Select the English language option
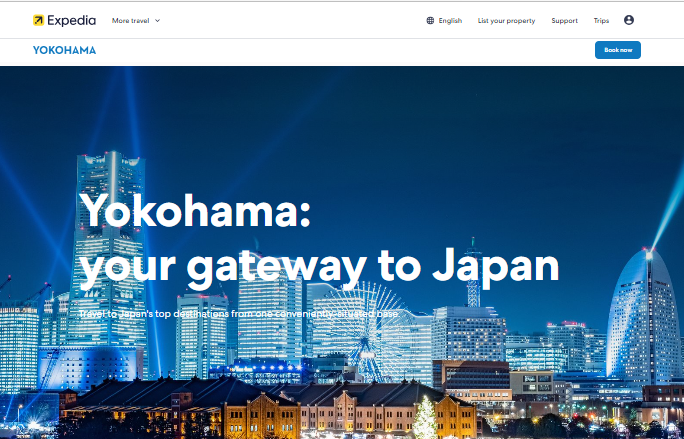 [450, 21]
